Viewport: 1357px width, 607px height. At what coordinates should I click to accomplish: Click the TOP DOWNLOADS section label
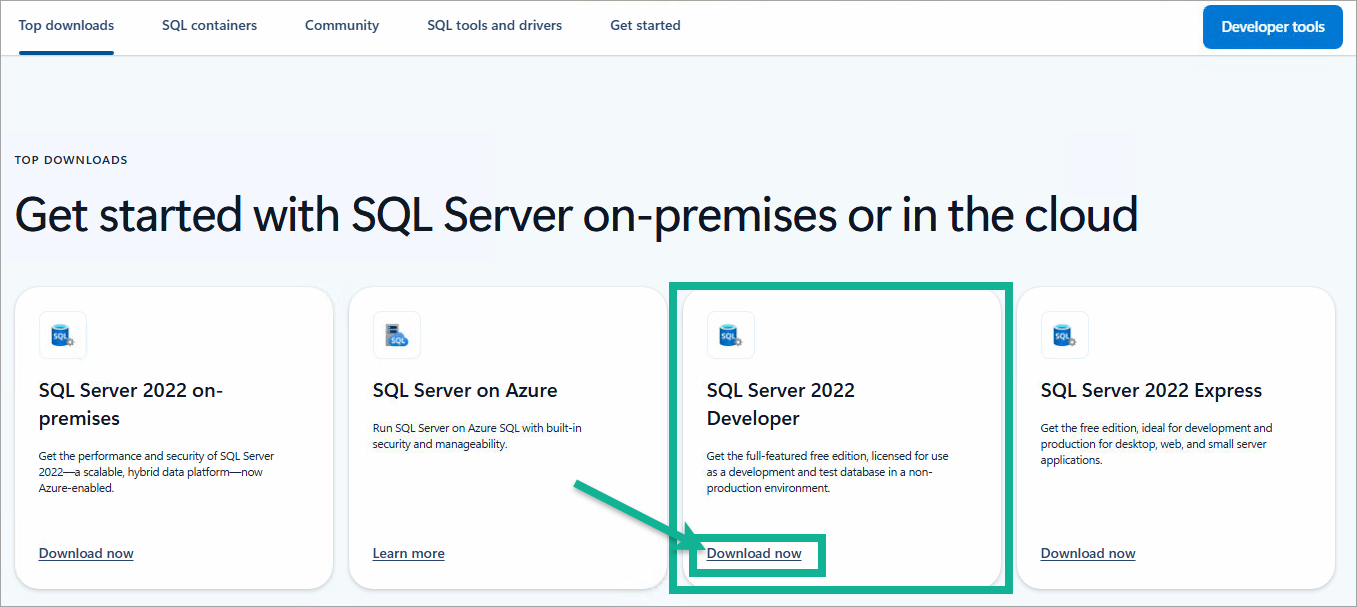71,160
